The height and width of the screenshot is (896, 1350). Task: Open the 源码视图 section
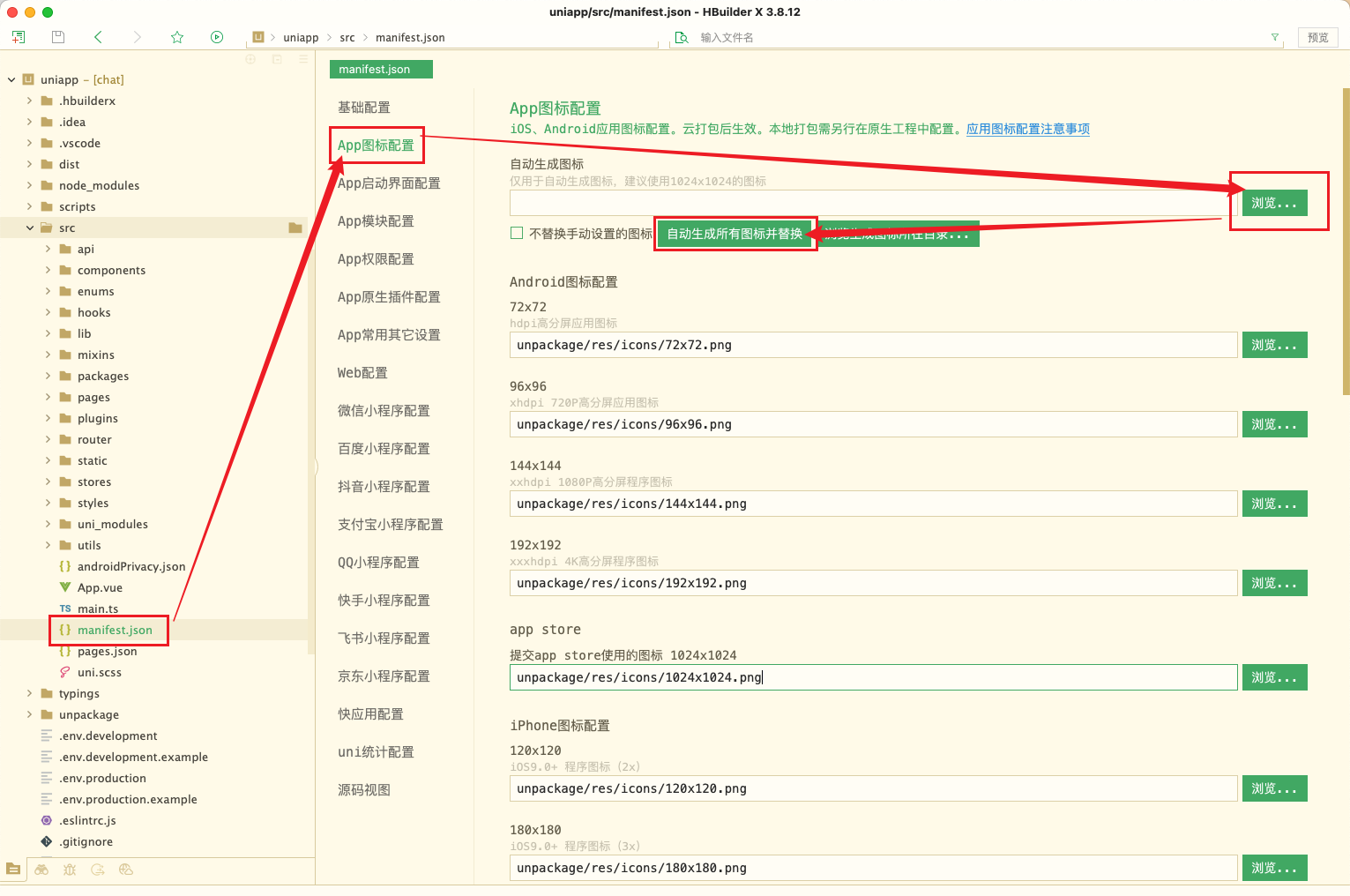click(364, 790)
